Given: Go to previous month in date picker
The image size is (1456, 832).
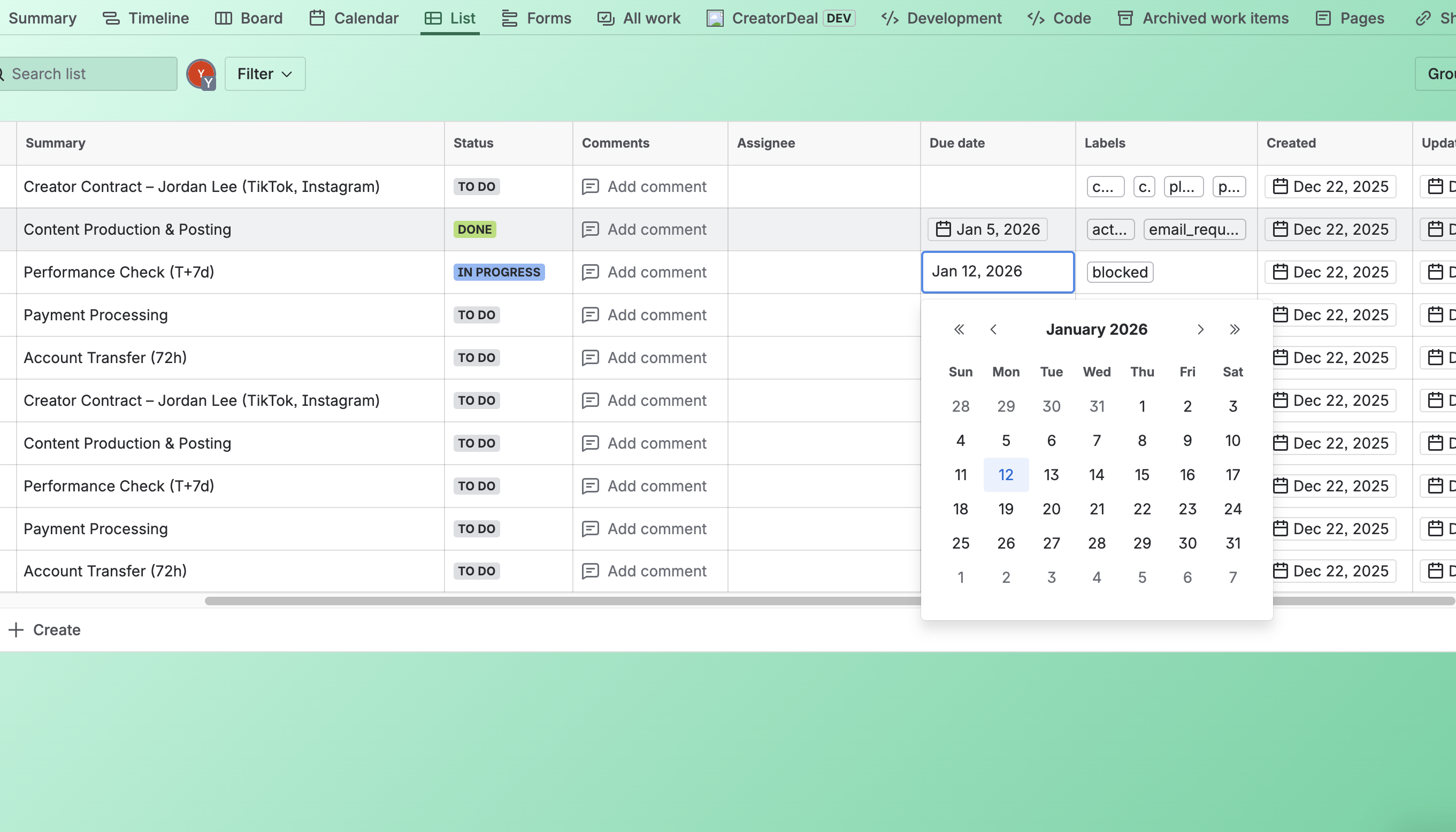Looking at the screenshot, I should click(x=993, y=330).
